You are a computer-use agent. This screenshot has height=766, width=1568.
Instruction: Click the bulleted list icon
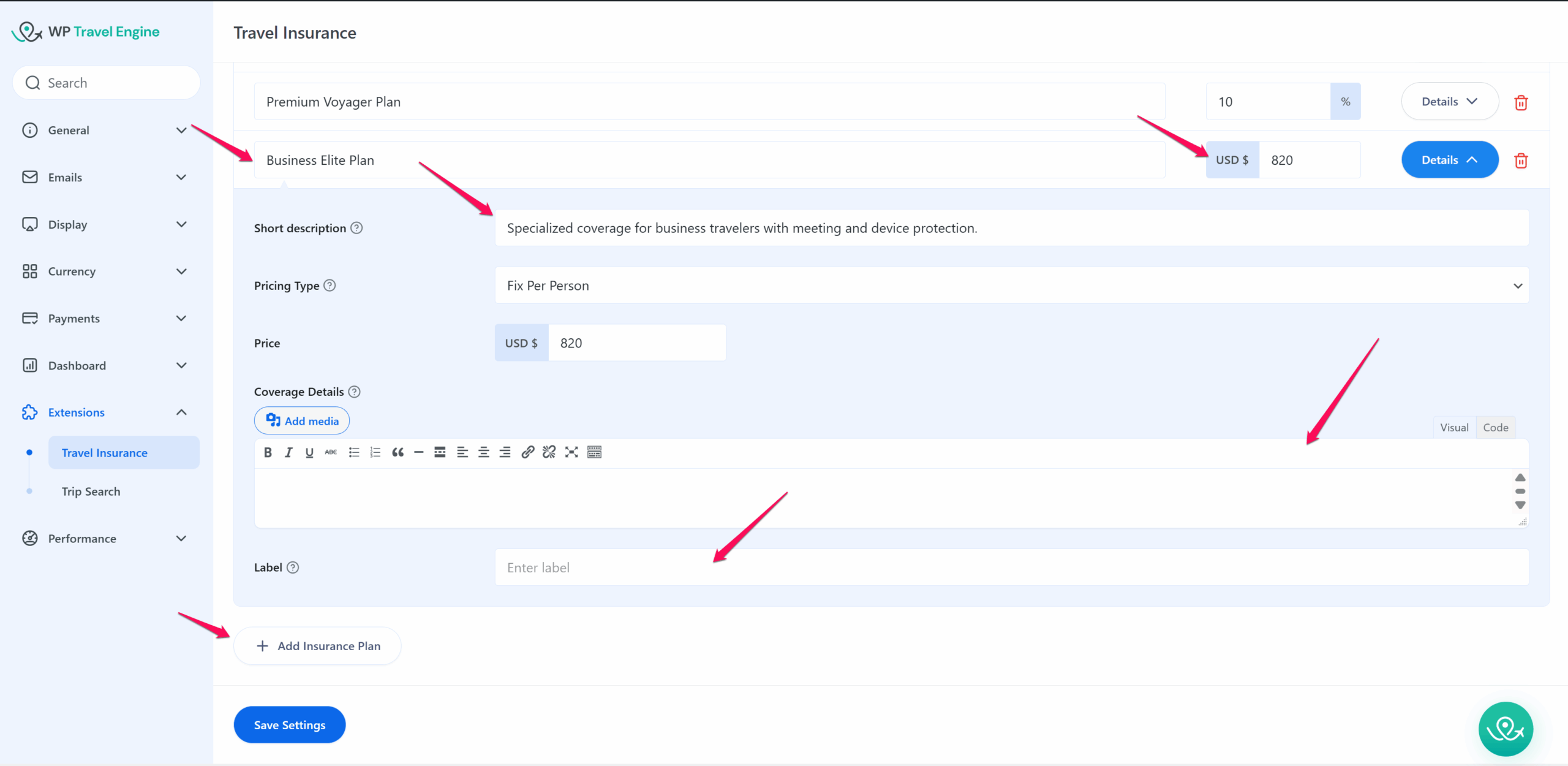click(353, 452)
